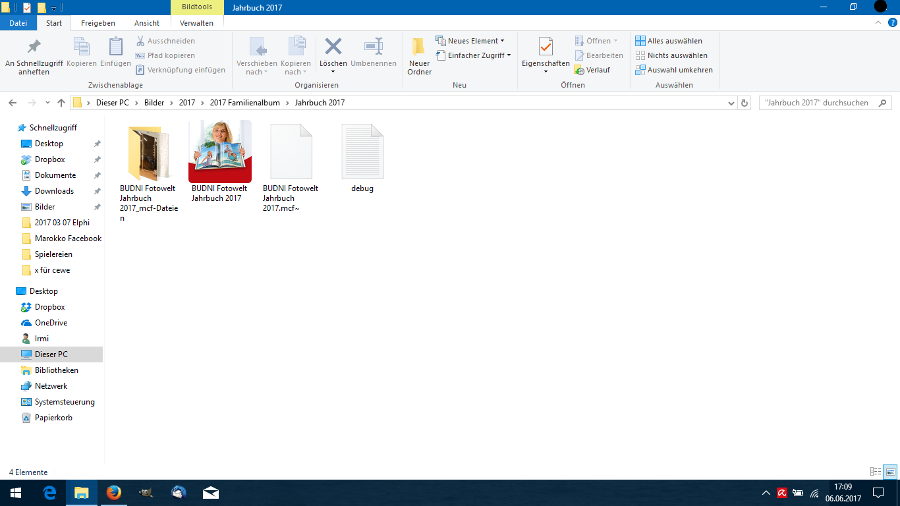Screen dimensions: 900x506
Task: Click the Kopieren clipboard icon
Action: tap(82, 47)
